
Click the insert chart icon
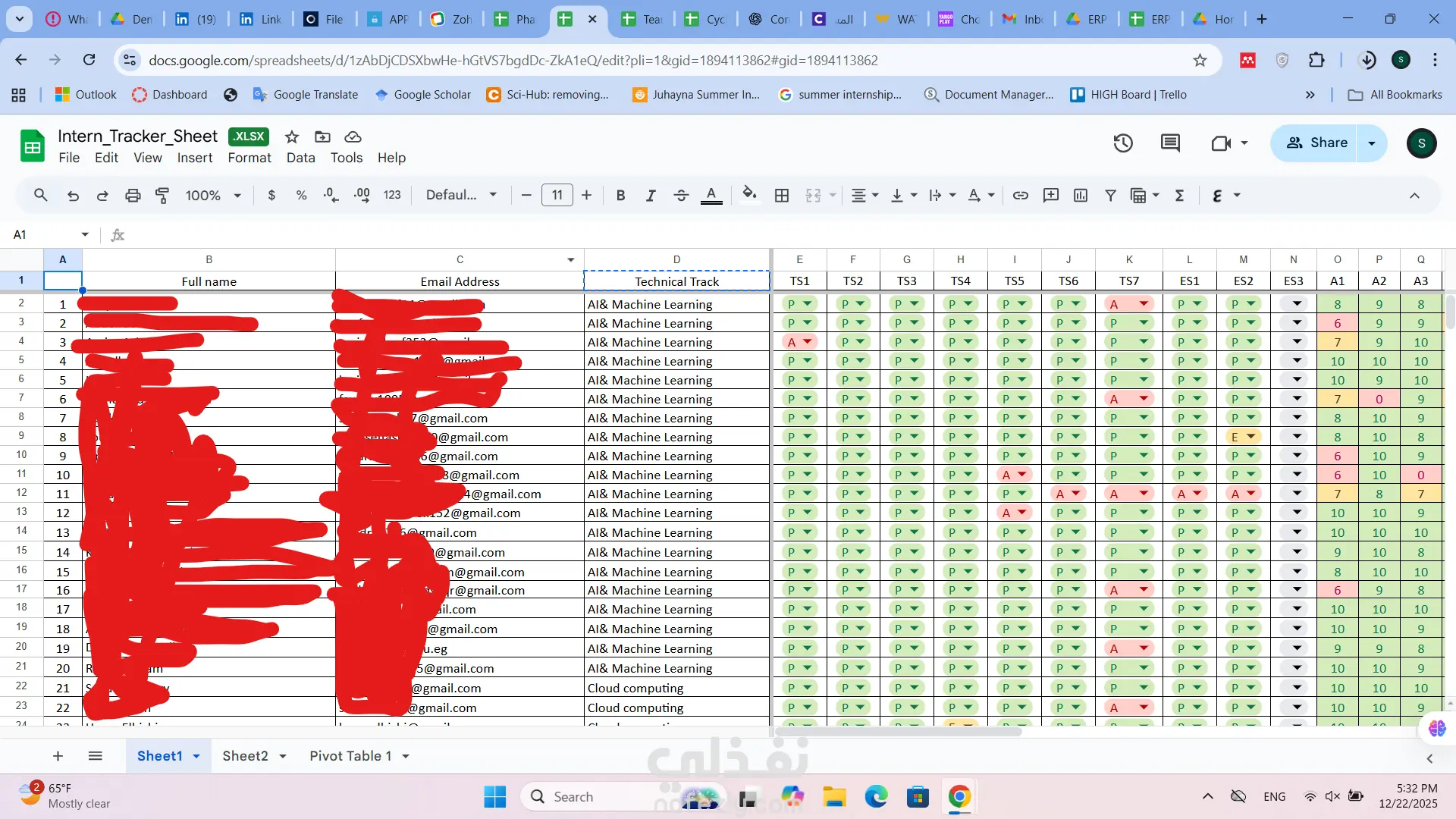pos(1081,196)
